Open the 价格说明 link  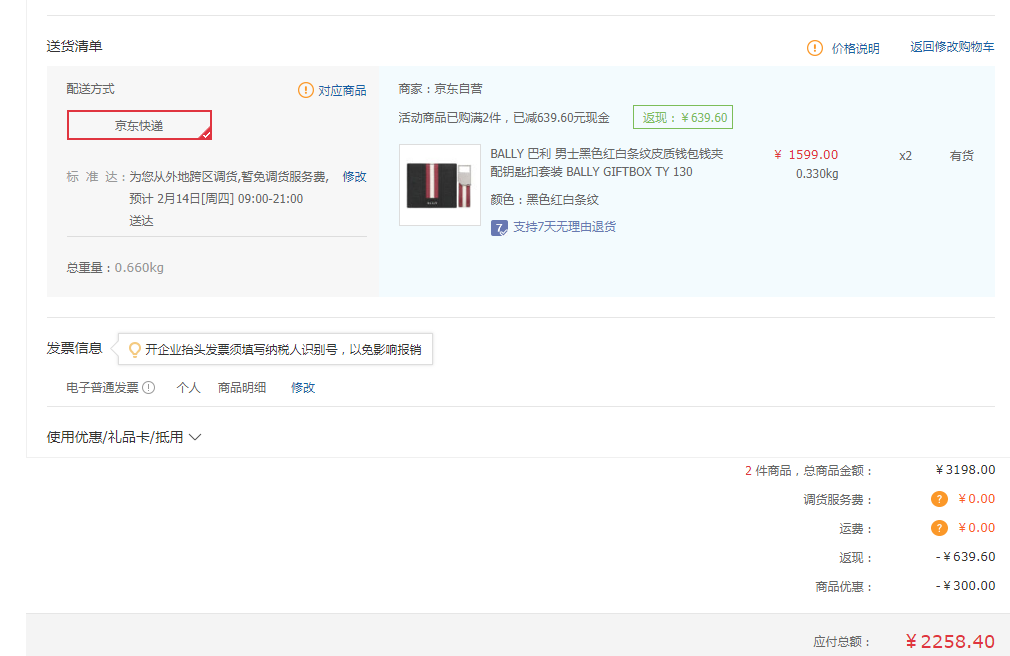click(855, 48)
